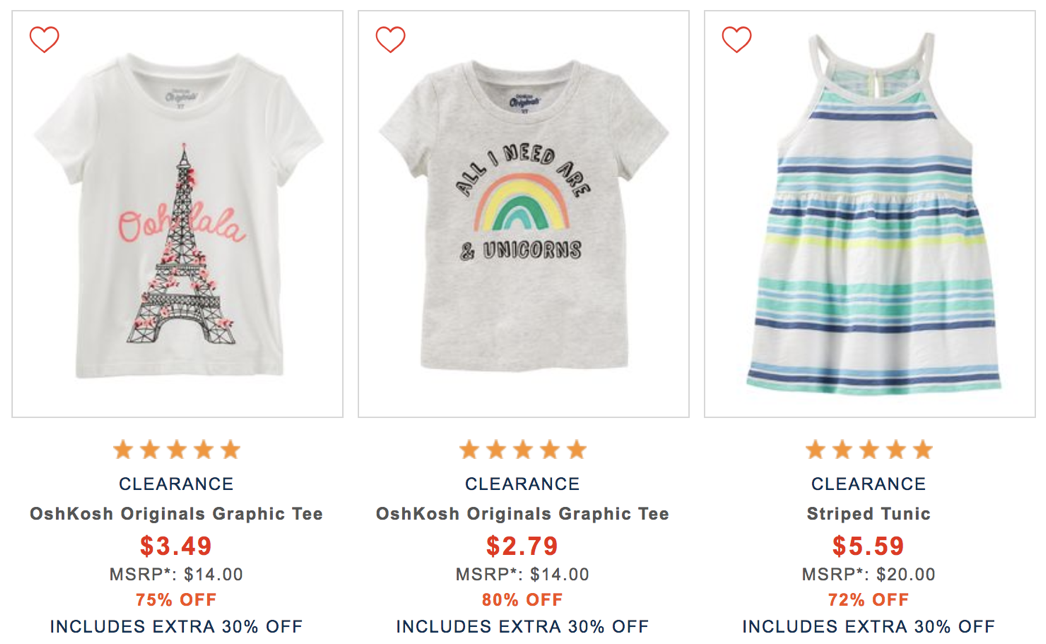Open the Striped Tunic star rating reviews
The image size is (1046, 644).
coord(868,450)
